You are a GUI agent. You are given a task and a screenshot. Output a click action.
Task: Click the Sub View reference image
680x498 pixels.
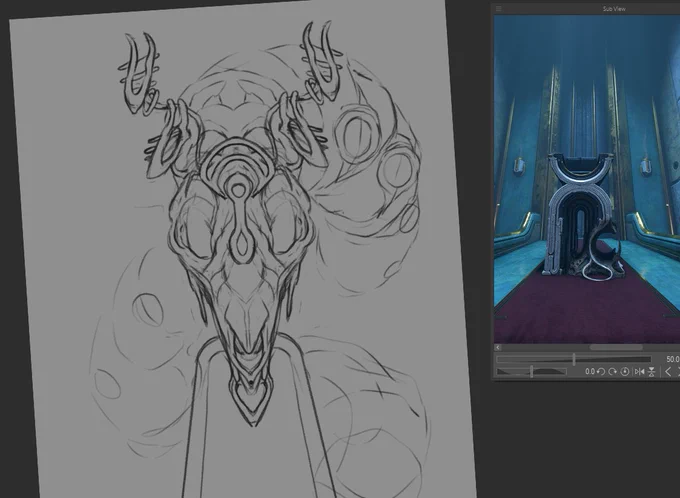[x=587, y=179]
